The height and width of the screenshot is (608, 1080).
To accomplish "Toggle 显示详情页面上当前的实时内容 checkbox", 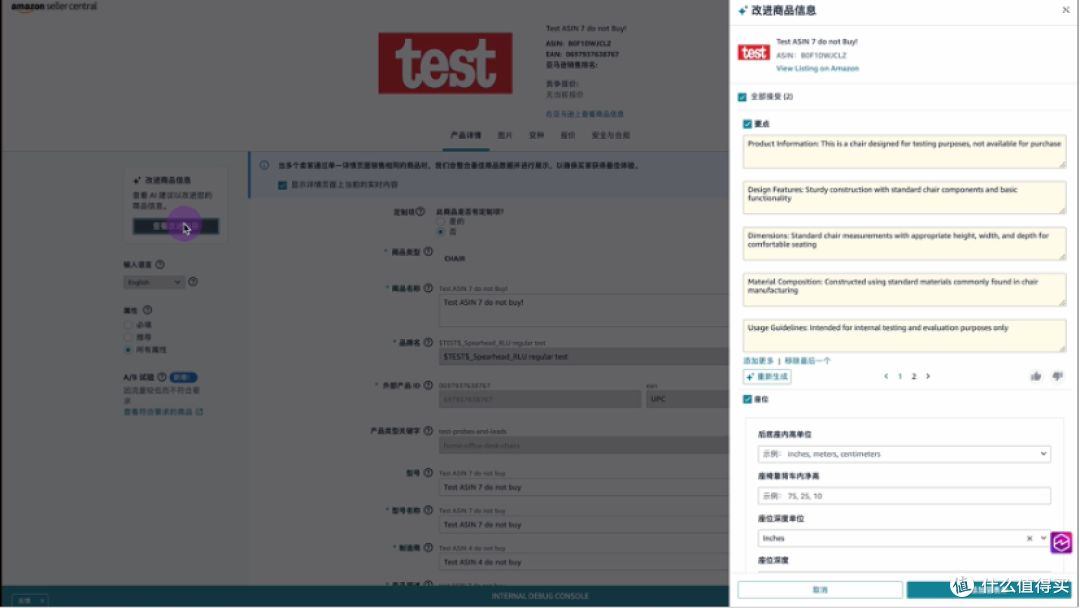I will (282, 185).
